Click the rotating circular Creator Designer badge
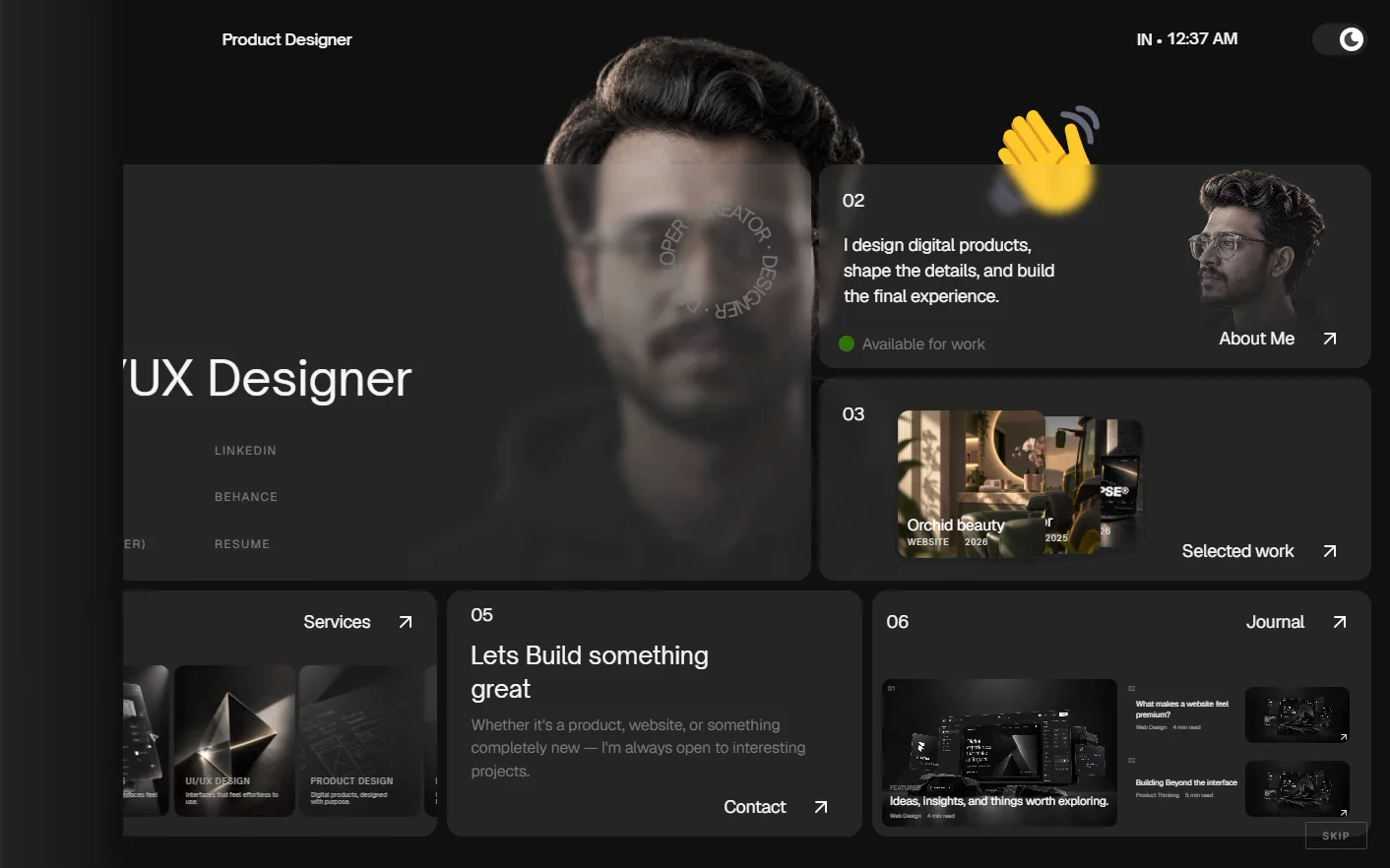The height and width of the screenshot is (868, 1390). click(x=719, y=260)
